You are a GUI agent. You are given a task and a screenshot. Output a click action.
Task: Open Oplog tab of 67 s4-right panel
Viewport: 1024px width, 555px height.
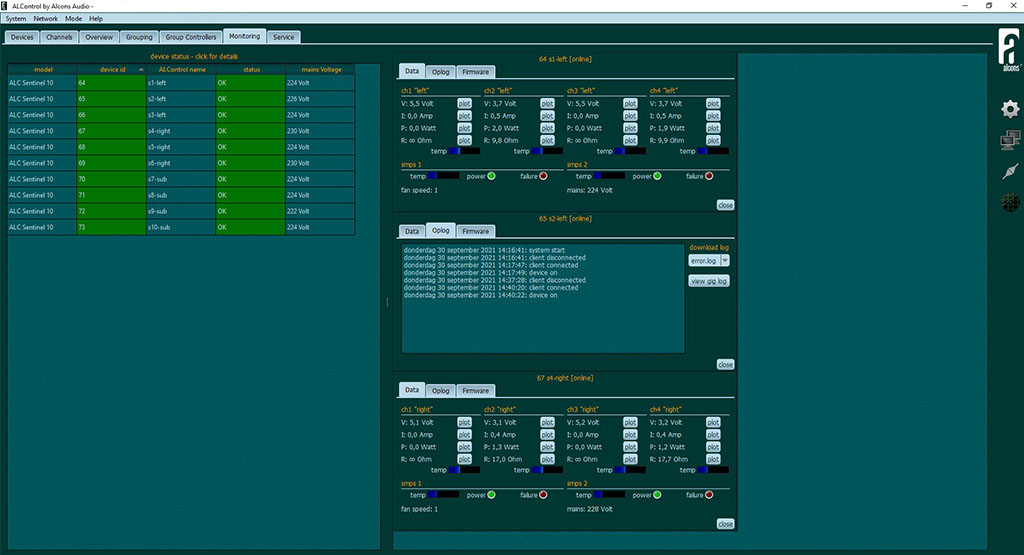[x=441, y=390]
